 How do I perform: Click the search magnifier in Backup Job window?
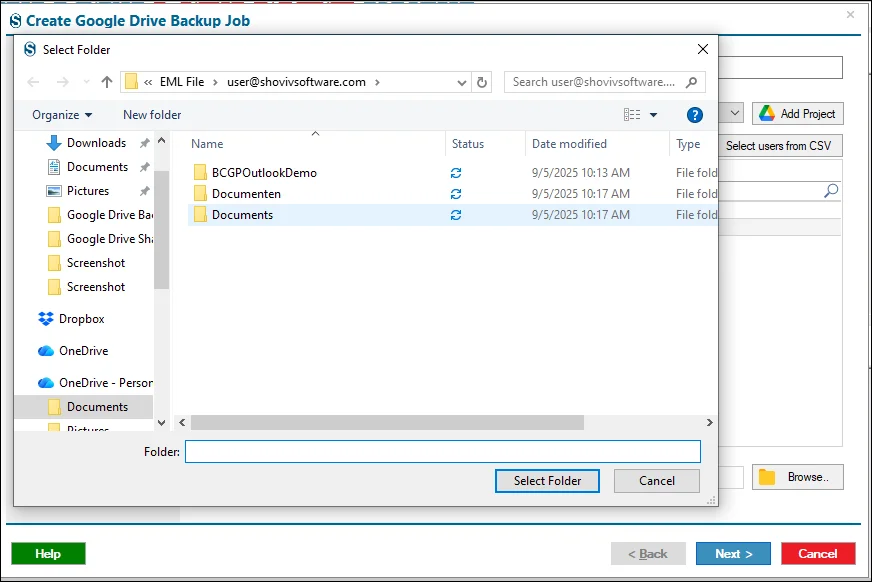tap(831, 191)
